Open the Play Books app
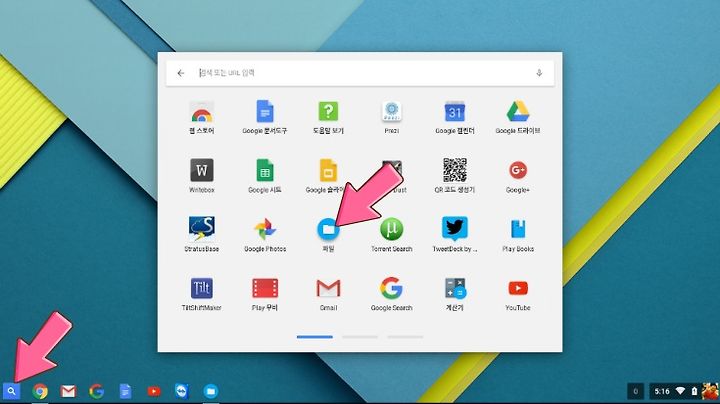The height and width of the screenshot is (404, 720). tap(518, 229)
